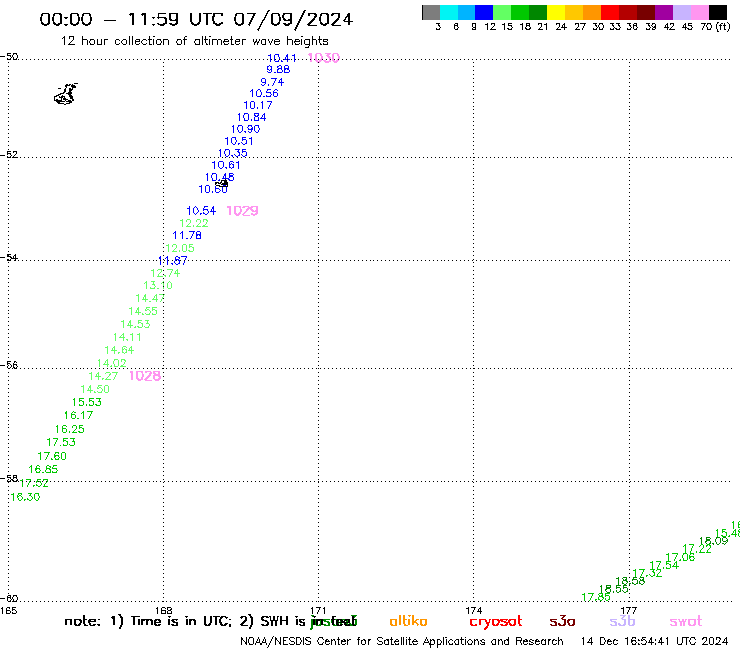Click the wave height 14.11
The image size is (740, 650).
pos(127,337)
